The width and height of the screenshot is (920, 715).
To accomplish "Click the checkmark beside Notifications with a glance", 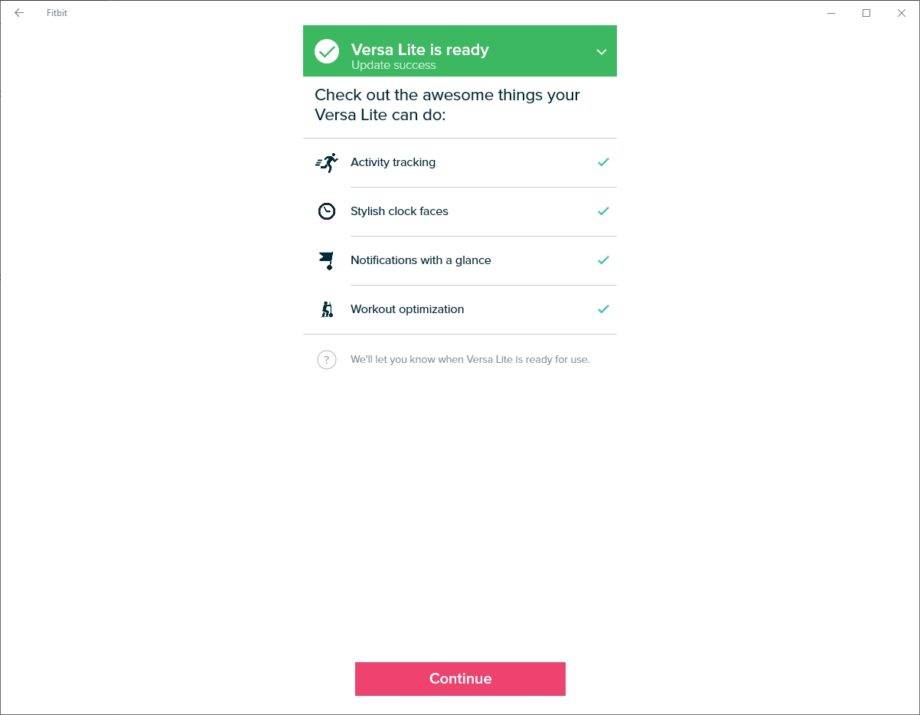I will 603,260.
